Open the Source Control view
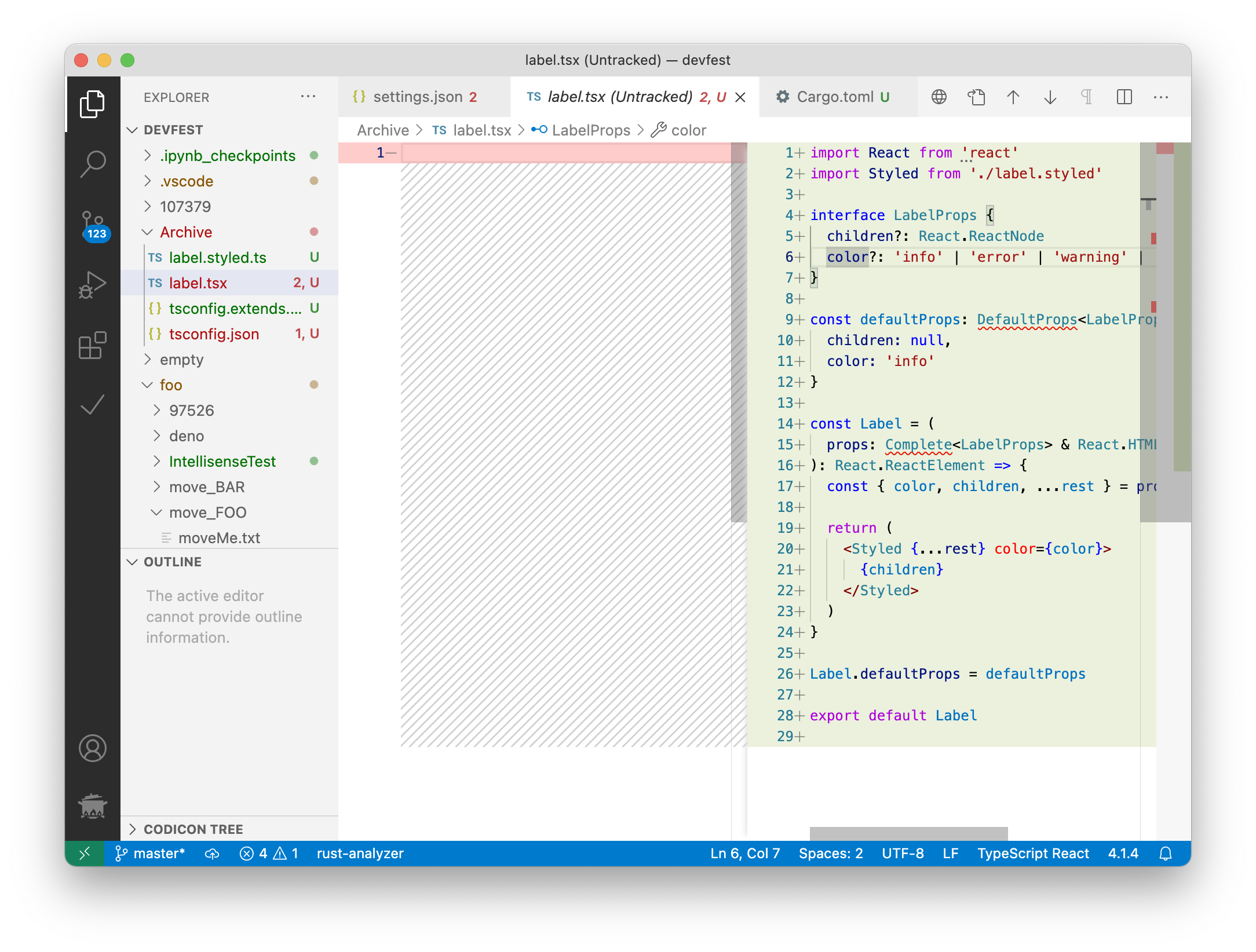 click(x=93, y=225)
